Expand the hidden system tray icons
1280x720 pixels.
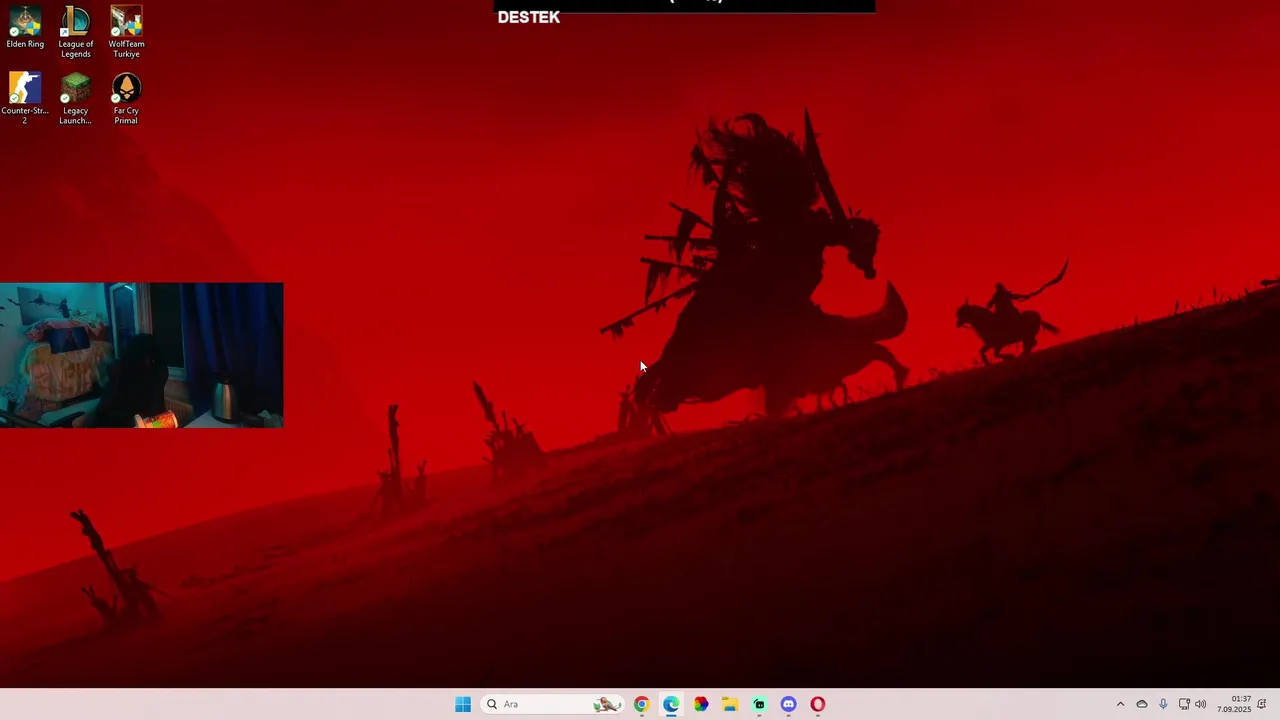(1120, 704)
